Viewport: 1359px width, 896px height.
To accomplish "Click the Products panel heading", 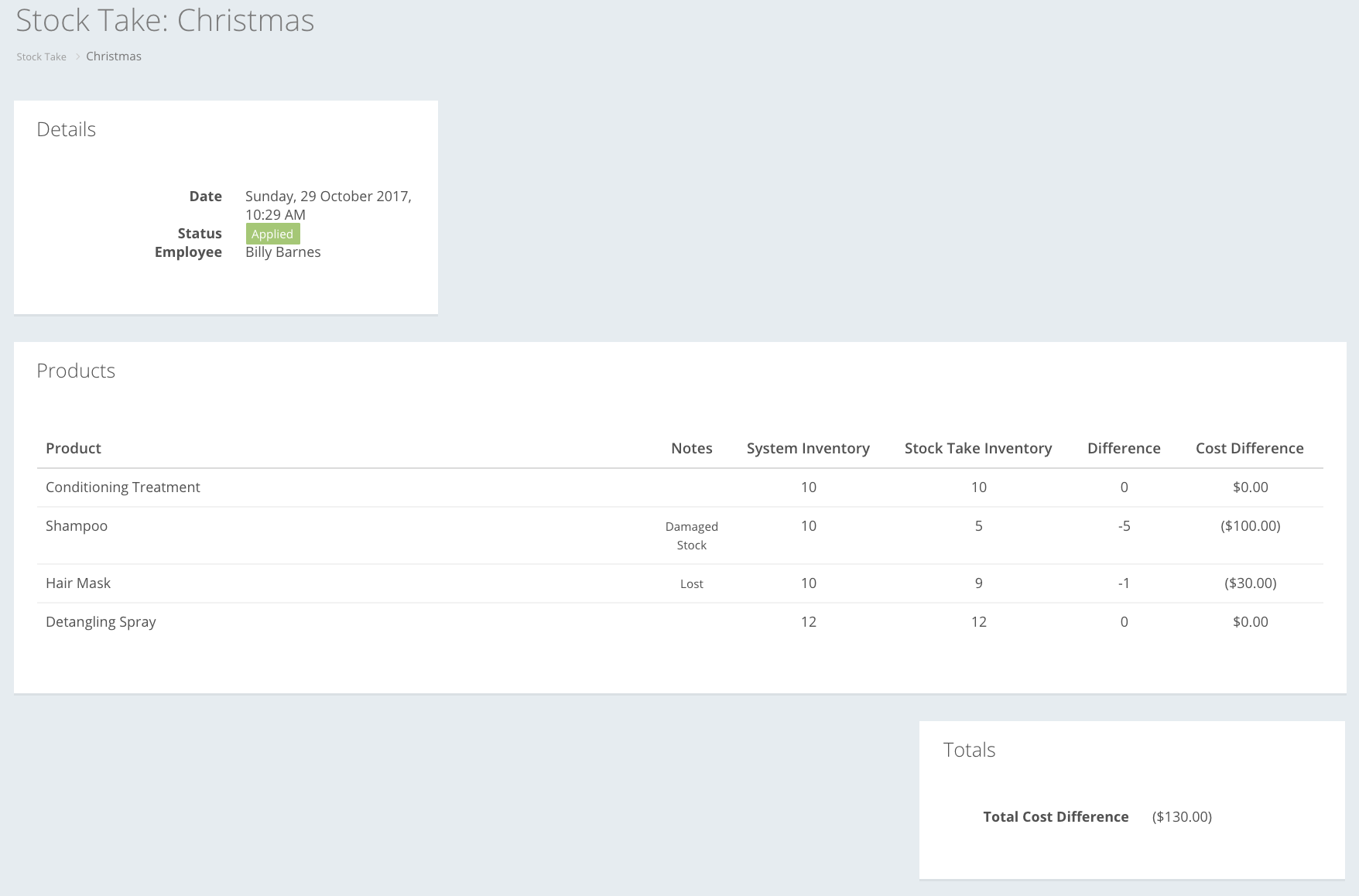I will tap(76, 371).
